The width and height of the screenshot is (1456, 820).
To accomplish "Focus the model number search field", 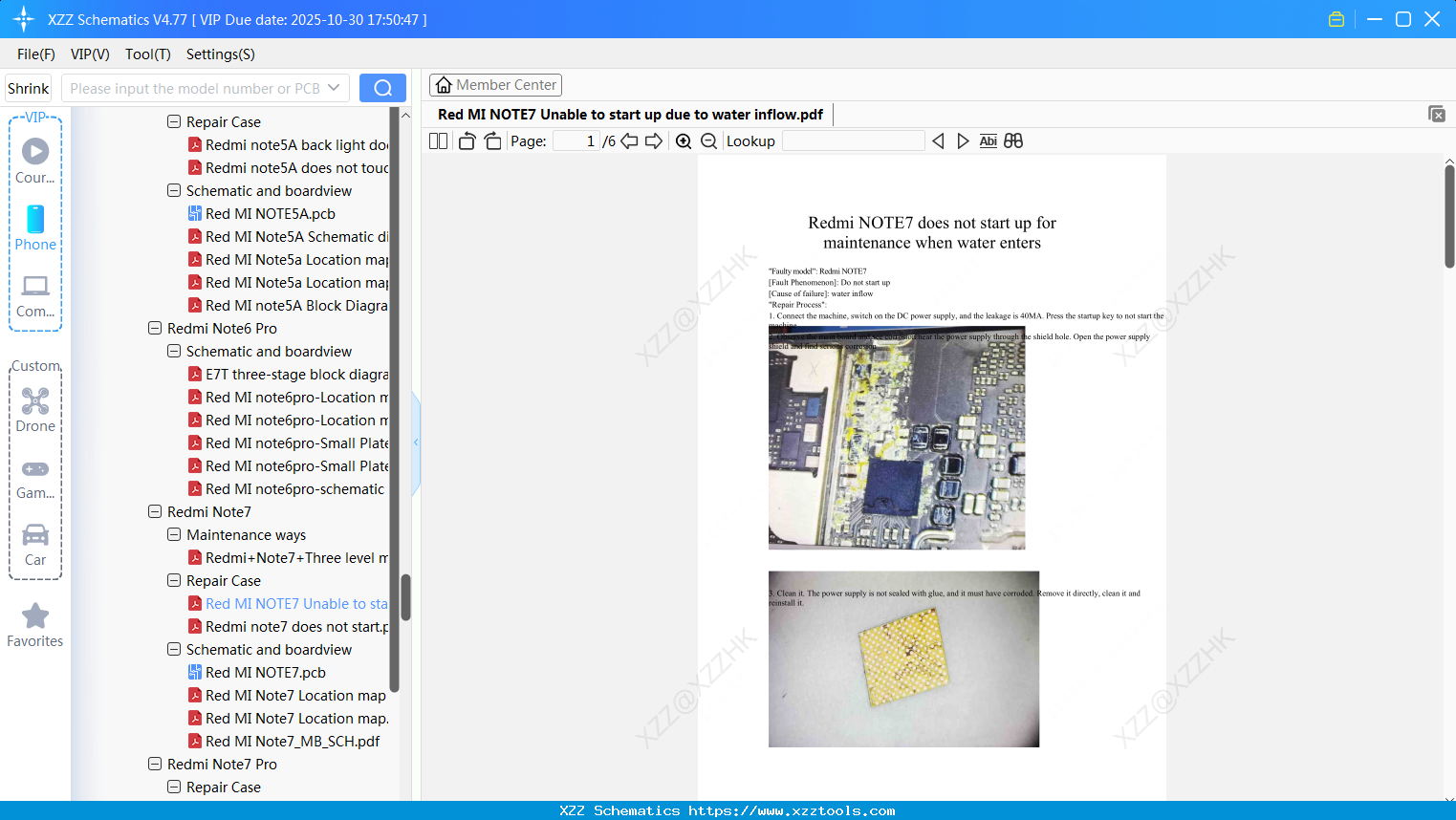I will click(193, 88).
